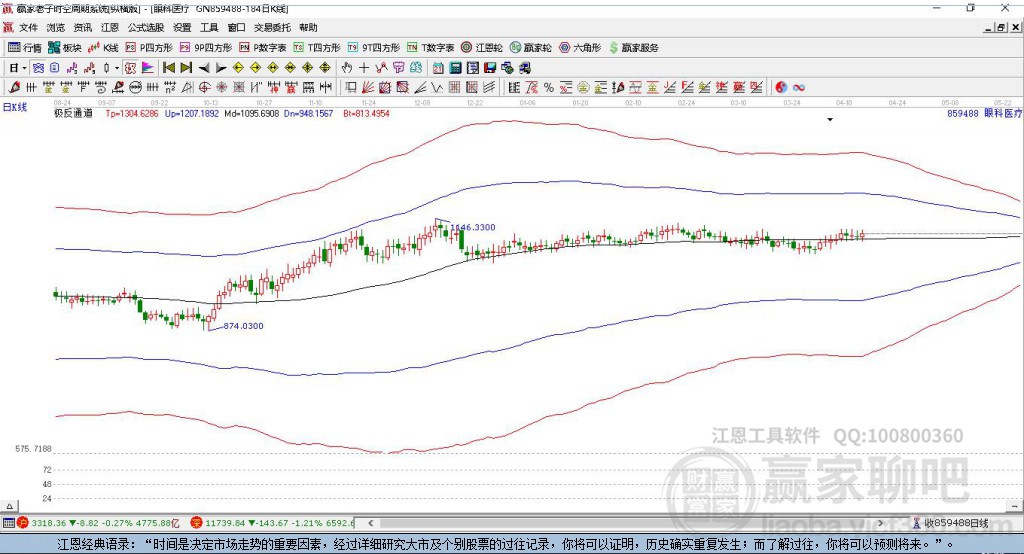Click the black left arrow icon

click(x=204, y=68)
